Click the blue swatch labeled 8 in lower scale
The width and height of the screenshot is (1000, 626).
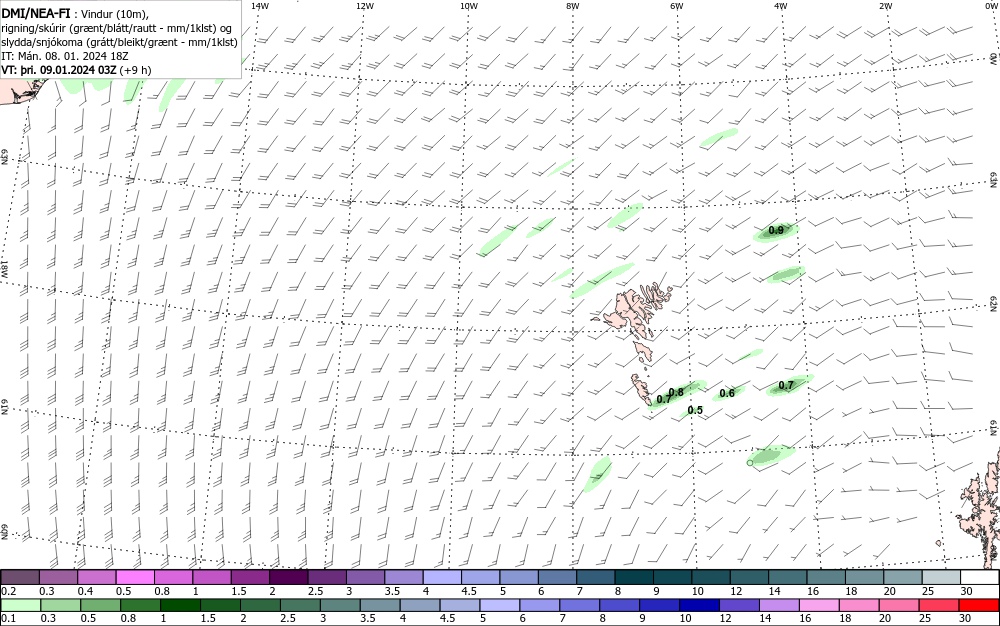(x=620, y=605)
